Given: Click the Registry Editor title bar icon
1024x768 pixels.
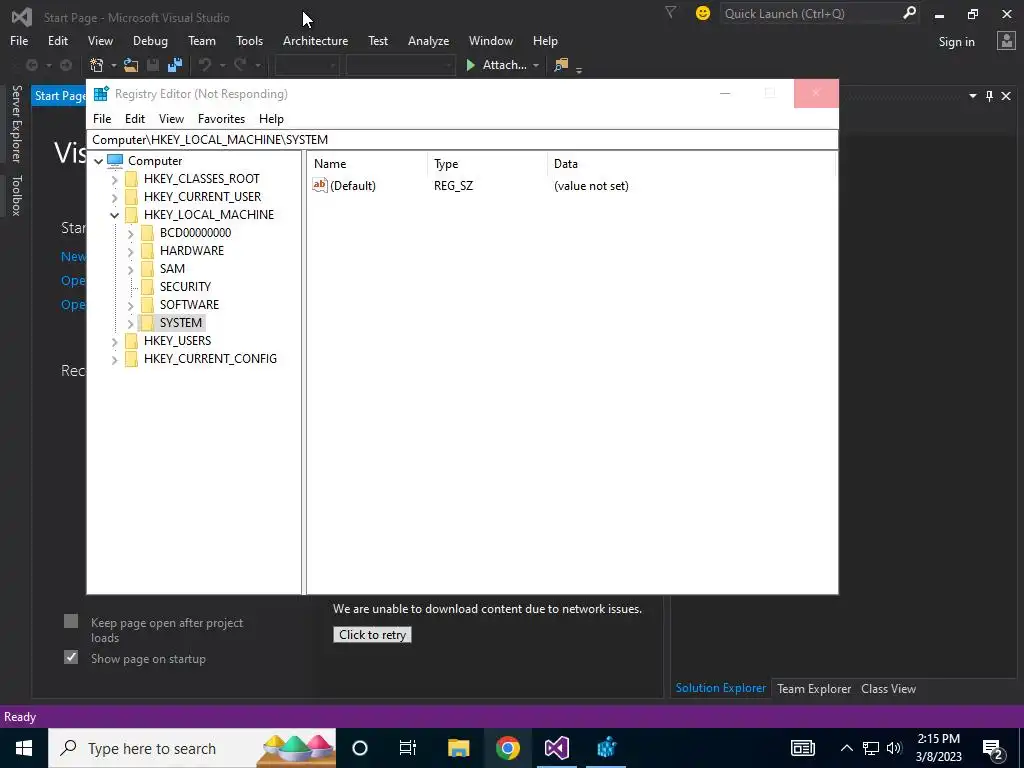Looking at the screenshot, I should click(101, 93).
